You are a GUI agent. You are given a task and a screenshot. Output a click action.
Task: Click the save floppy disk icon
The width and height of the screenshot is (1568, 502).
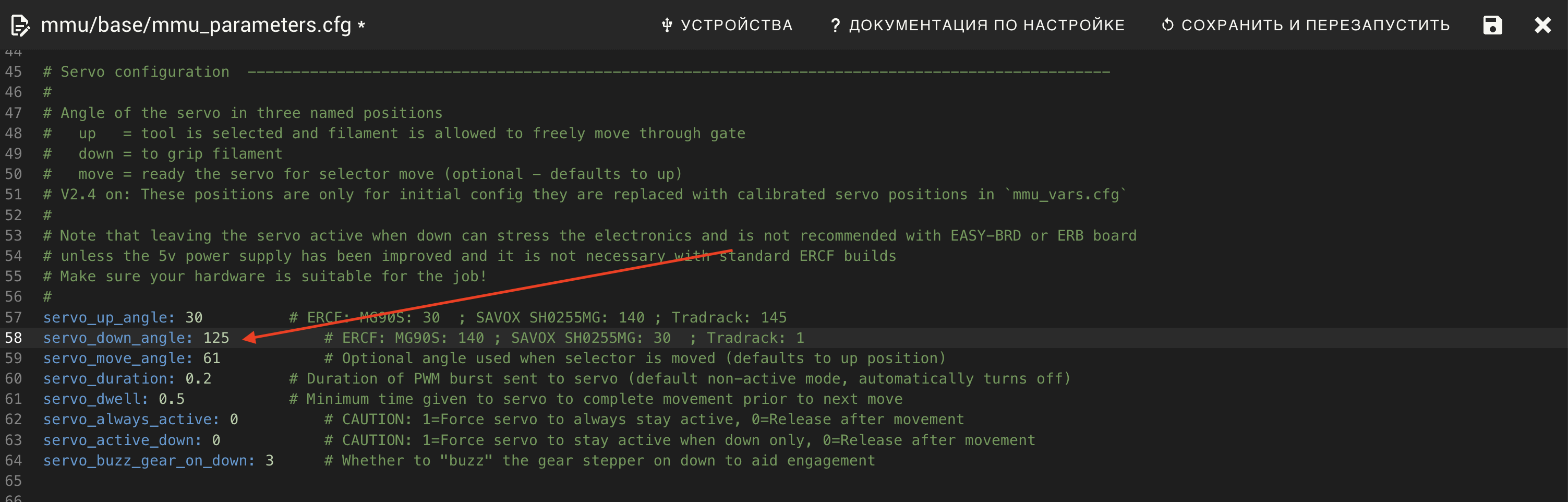click(x=1492, y=25)
